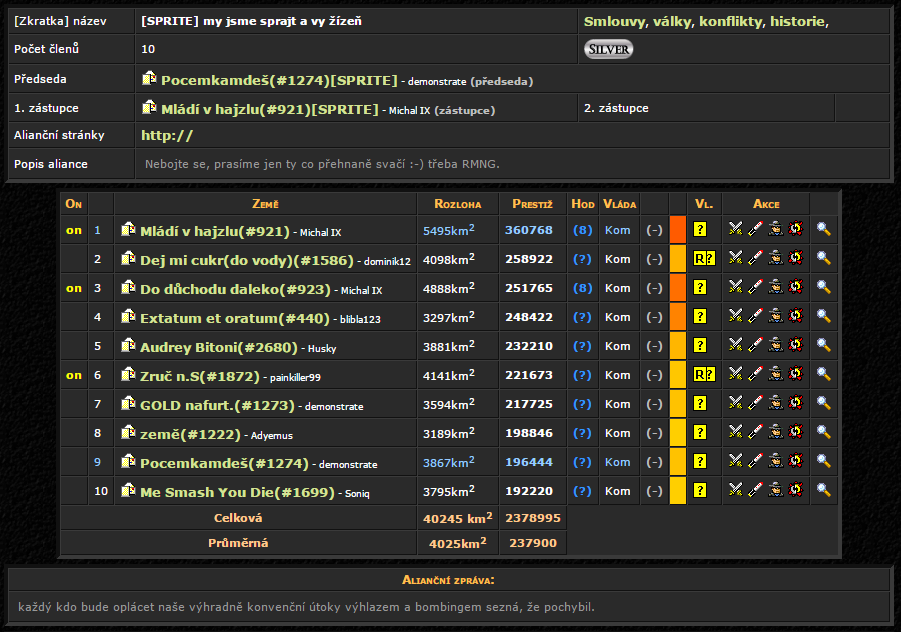Click prestige value 360768
This screenshot has width=901, height=632.
529,230
